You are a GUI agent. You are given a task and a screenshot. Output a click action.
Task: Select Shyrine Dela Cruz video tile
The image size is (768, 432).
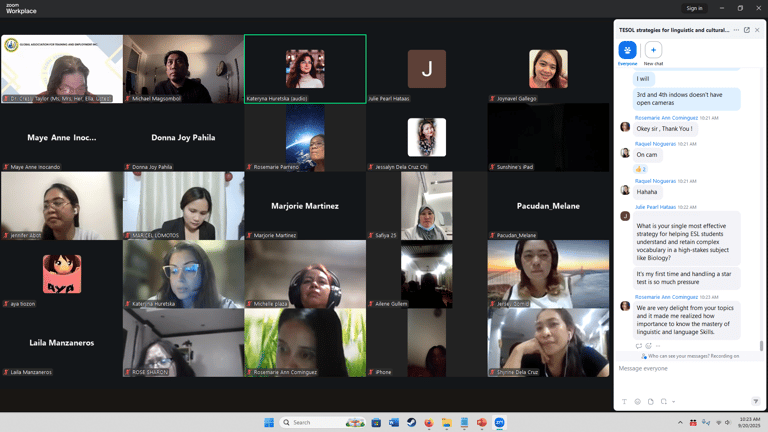click(x=548, y=343)
